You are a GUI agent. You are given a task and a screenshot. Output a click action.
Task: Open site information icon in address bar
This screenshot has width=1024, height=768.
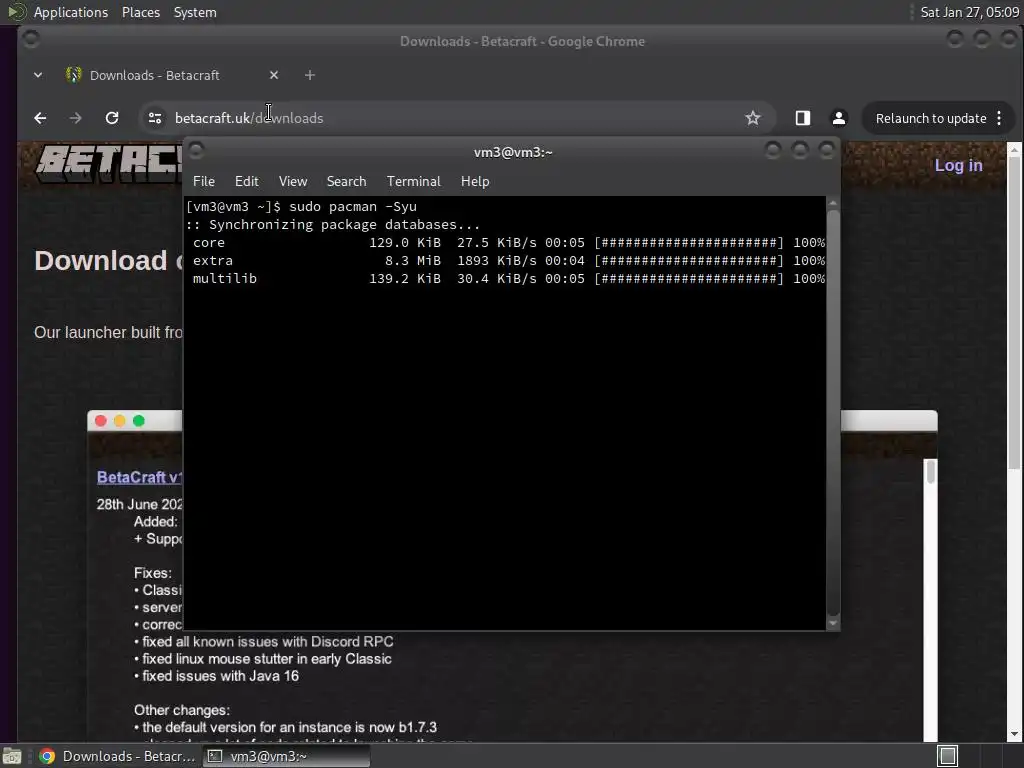pos(155,118)
